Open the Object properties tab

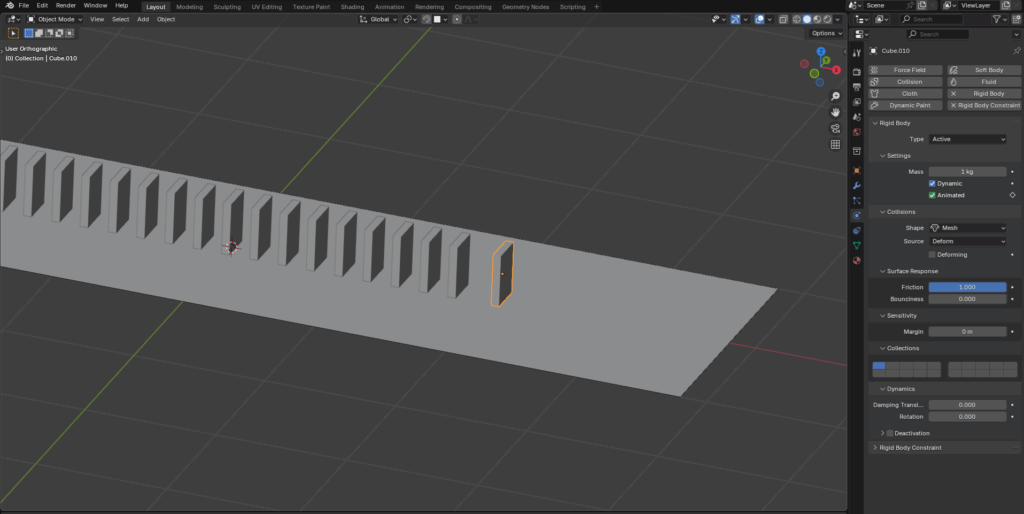(857, 170)
